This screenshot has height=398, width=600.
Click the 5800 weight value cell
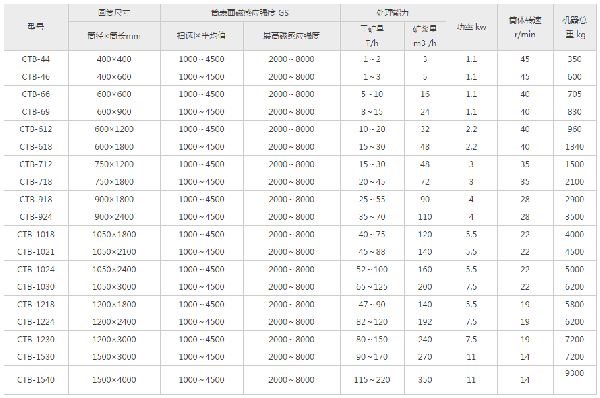pyautogui.click(x=574, y=304)
